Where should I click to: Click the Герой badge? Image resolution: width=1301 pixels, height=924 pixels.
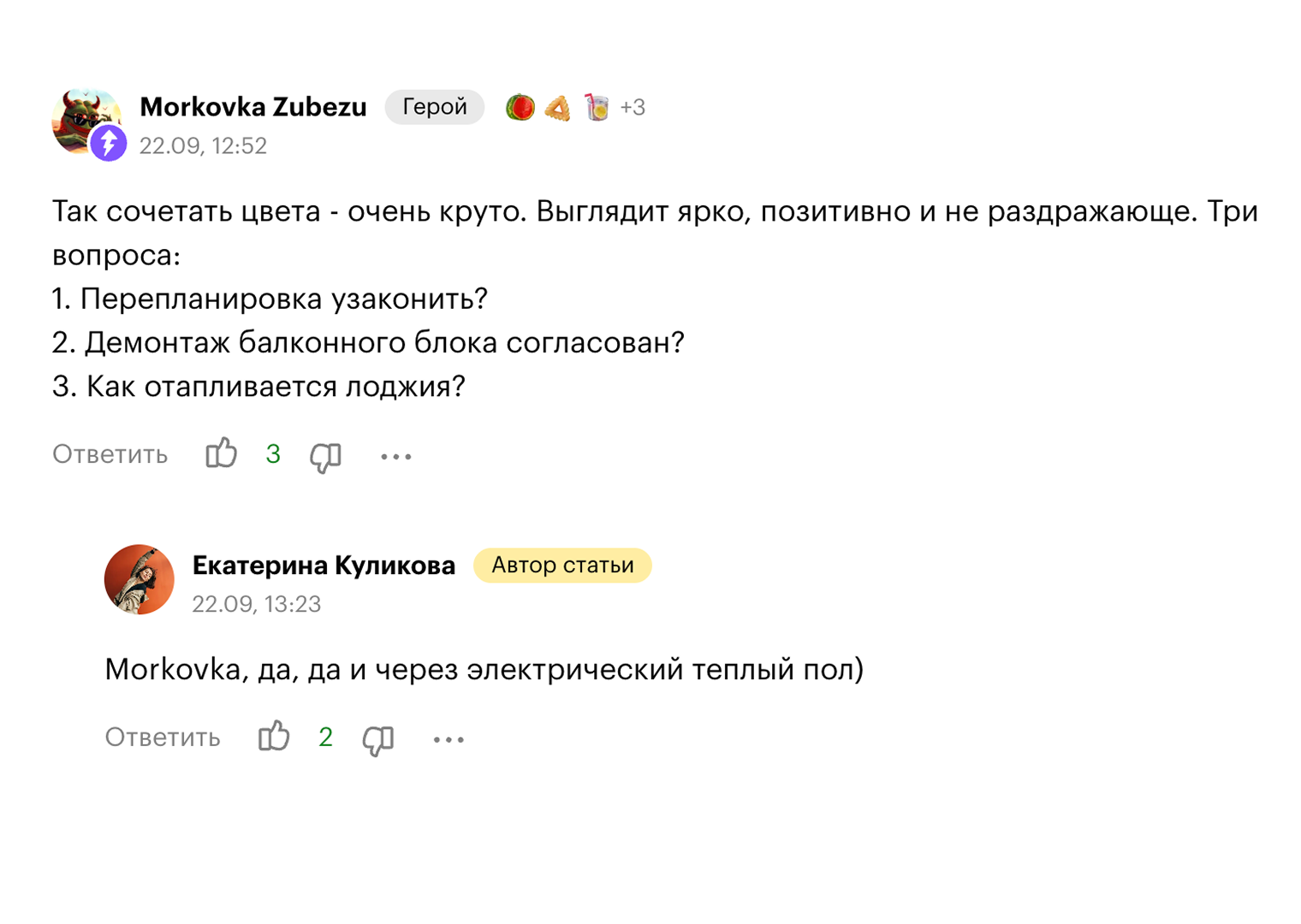435,107
